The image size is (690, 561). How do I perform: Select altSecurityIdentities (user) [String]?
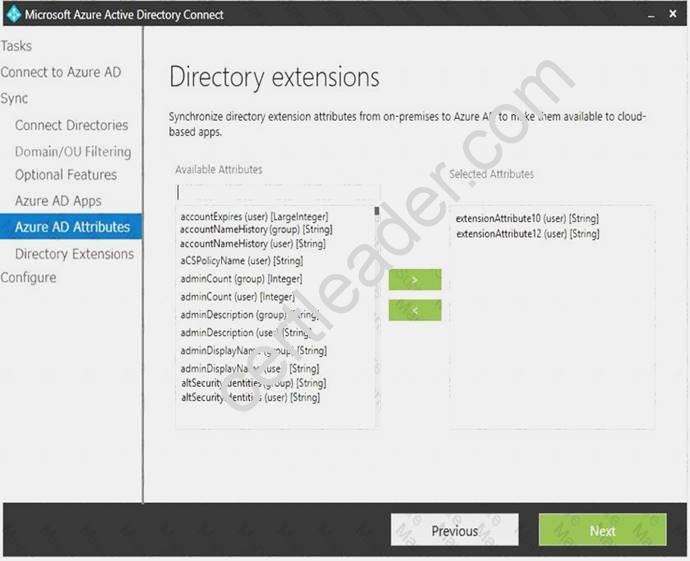point(250,397)
